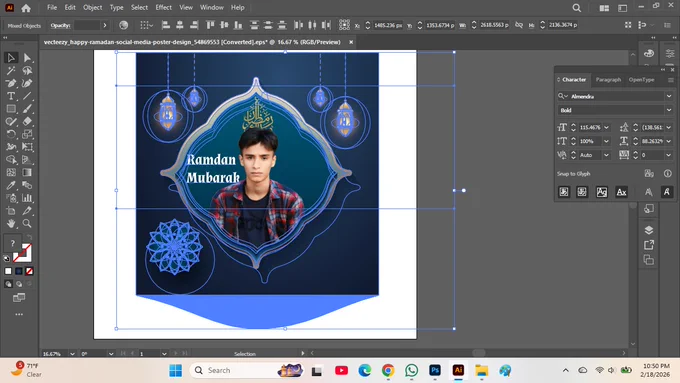Click the Opacity label link
The width and height of the screenshot is (680, 383).
pyautogui.click(x=60, y=25)
